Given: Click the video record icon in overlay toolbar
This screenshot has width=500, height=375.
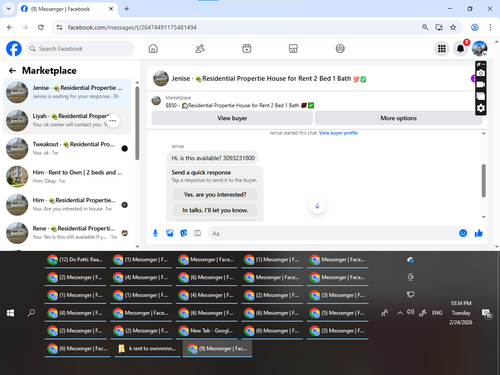Looking at the screenshot, I should point(480,85).
